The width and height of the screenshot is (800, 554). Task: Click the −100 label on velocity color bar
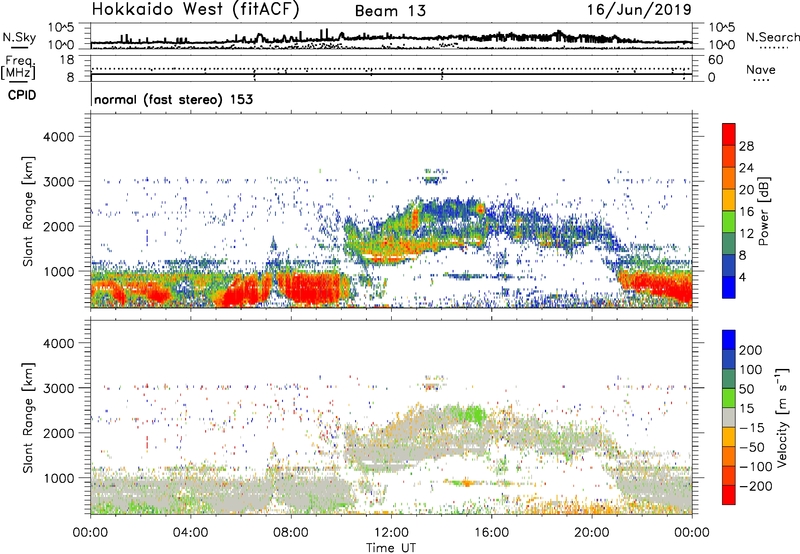coord(756,467)
